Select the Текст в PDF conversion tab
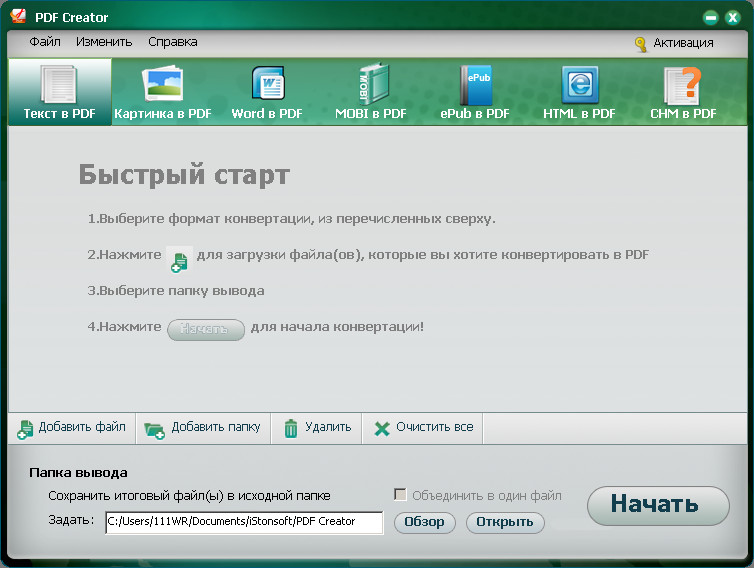 (x=60, y=92)
